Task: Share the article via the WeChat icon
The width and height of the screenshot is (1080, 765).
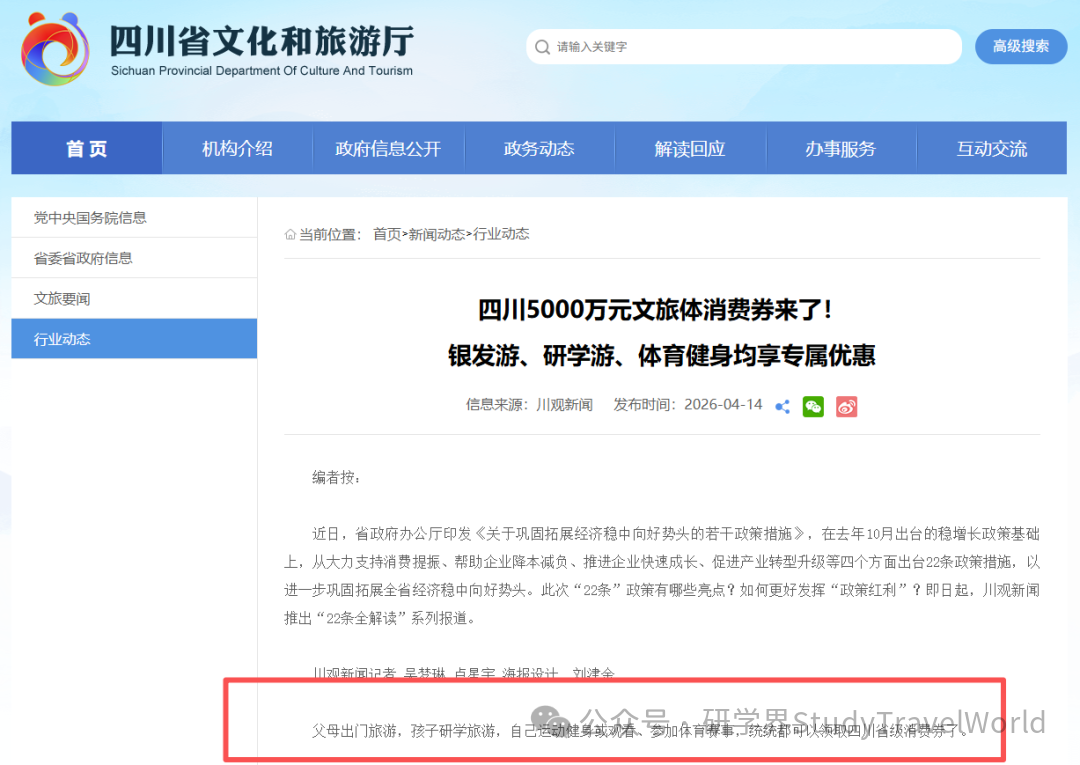Action: 813,406
